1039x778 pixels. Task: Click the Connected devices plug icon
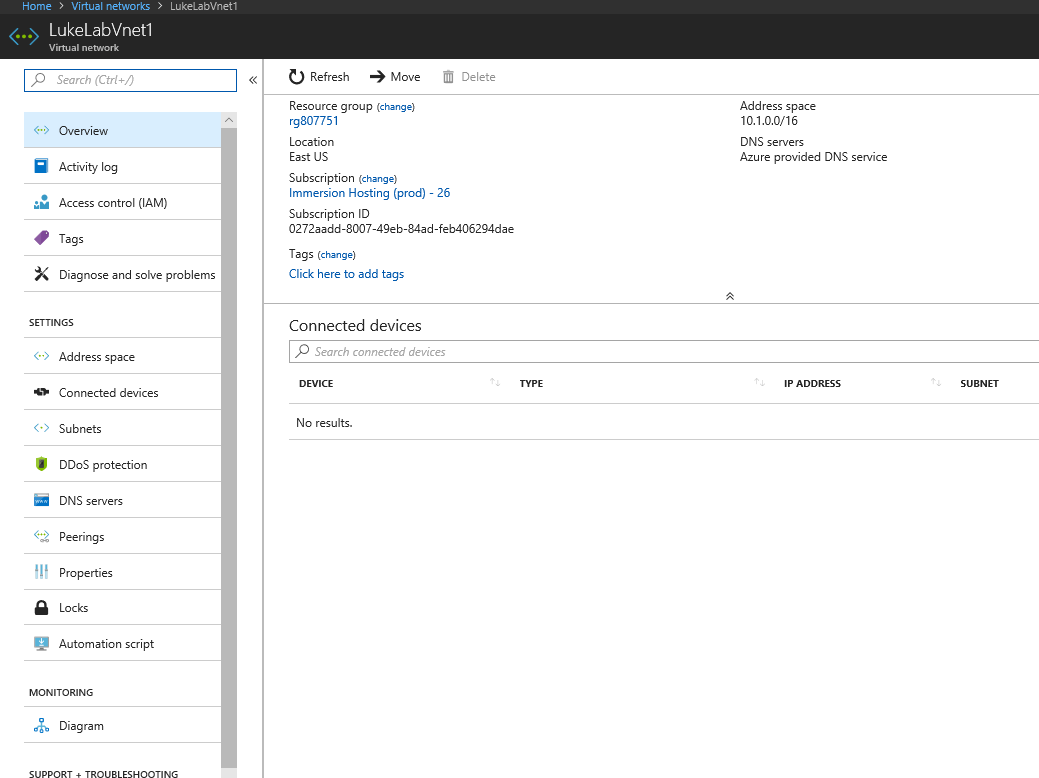[x=41, y=392]
